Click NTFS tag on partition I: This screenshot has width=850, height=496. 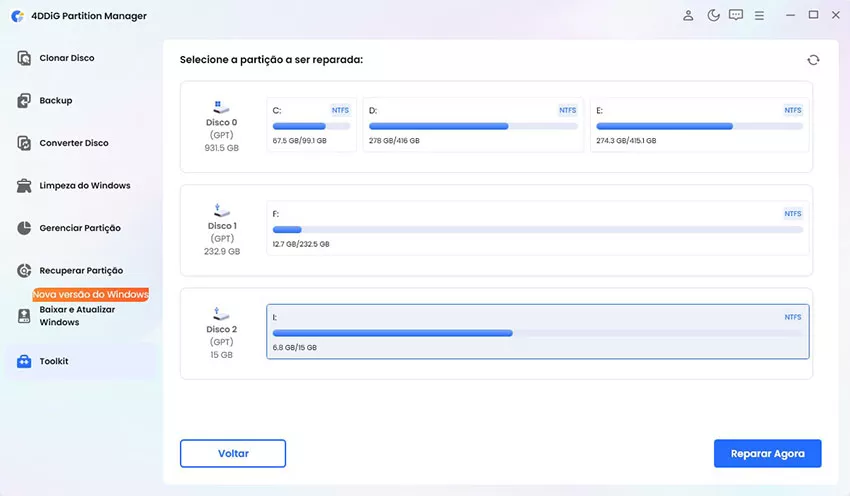(793, 317)
